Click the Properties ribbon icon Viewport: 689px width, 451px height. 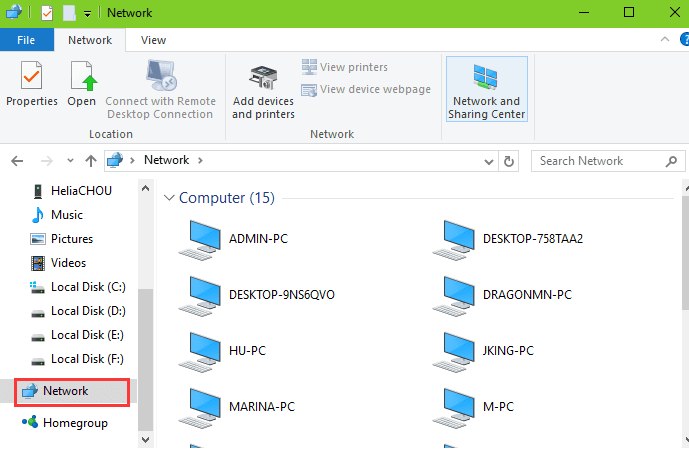pos(31,84)
